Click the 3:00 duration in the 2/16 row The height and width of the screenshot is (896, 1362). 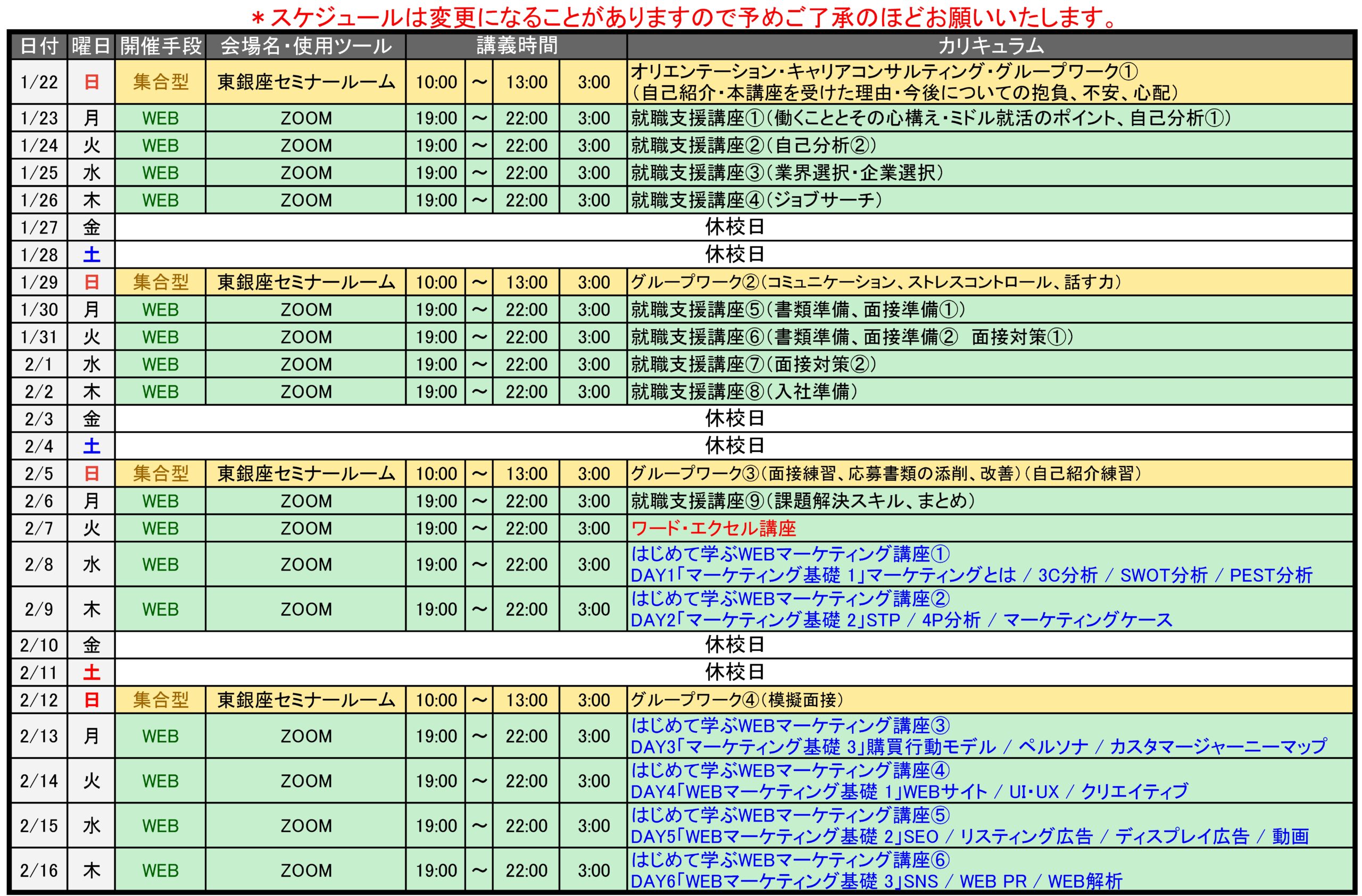pos(593,870)
